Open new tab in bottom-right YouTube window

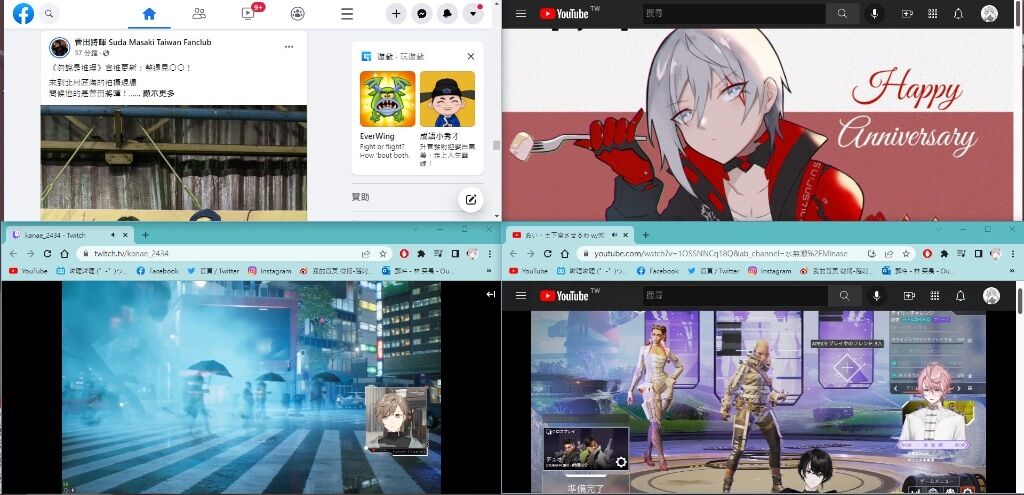pos(645,235)
